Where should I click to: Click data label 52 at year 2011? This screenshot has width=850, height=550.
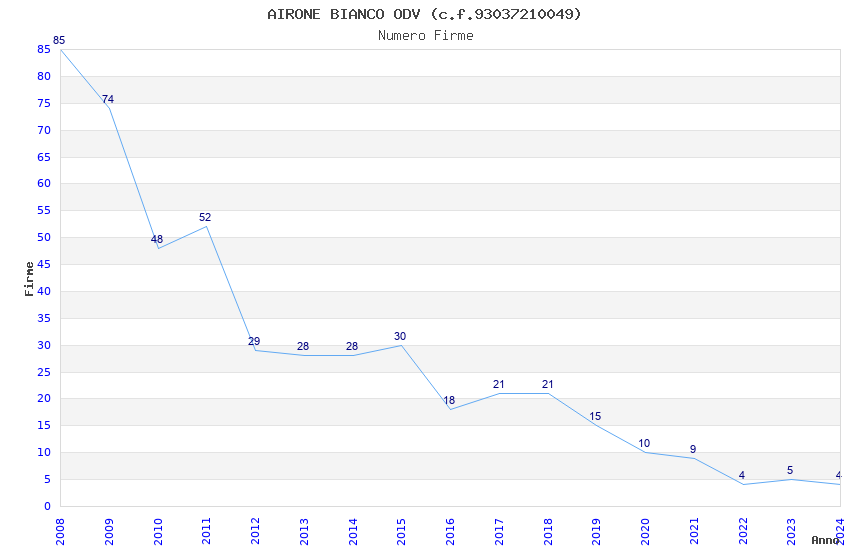tap(205, 217)
